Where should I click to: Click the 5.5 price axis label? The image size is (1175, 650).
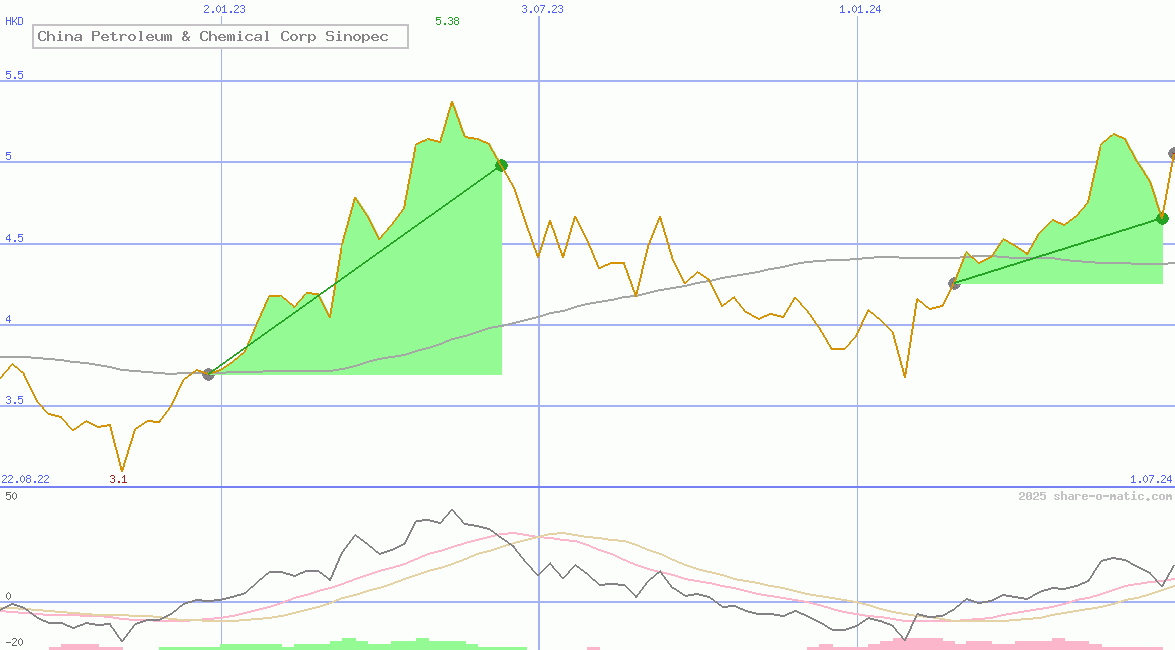(x=14, y=75)
